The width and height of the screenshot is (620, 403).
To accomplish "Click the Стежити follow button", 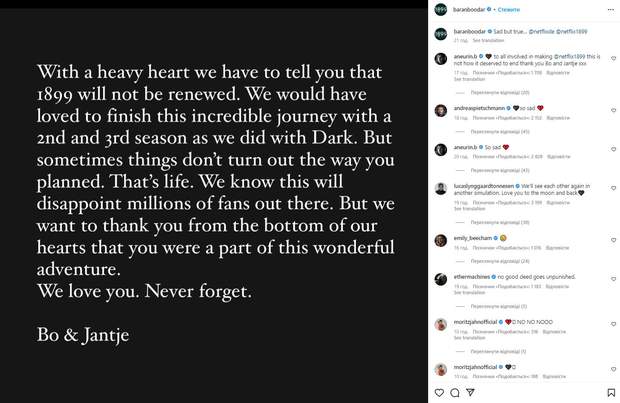I will coord(503,9).
